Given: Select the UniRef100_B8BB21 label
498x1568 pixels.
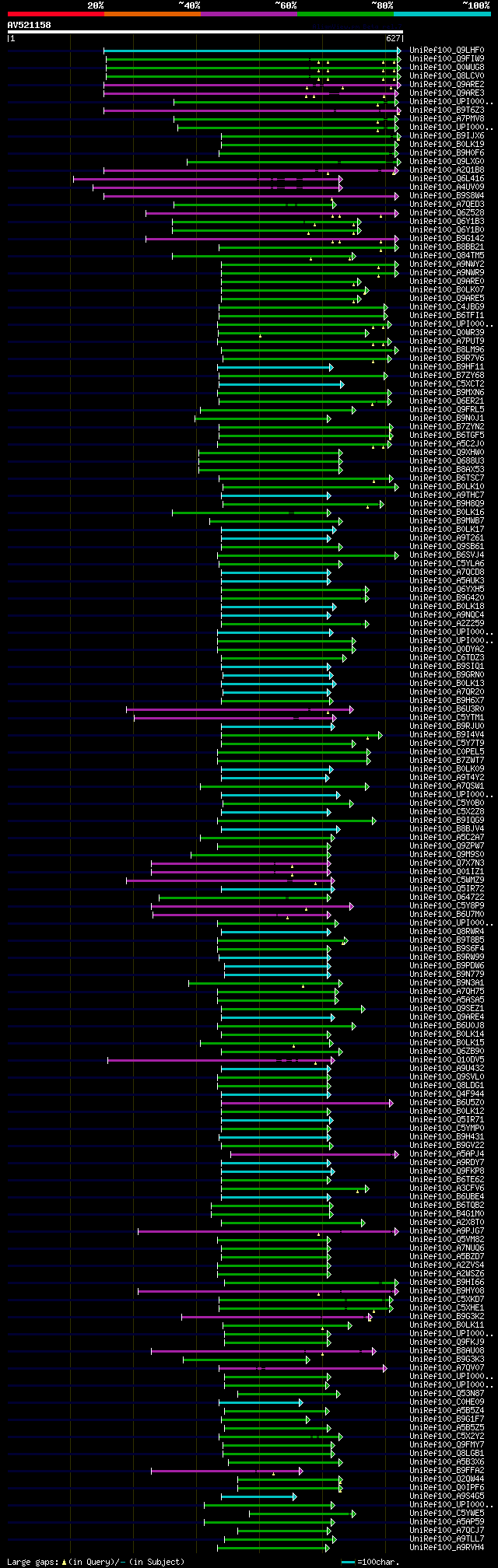Looking at the screenshot, I should [447, 247].
